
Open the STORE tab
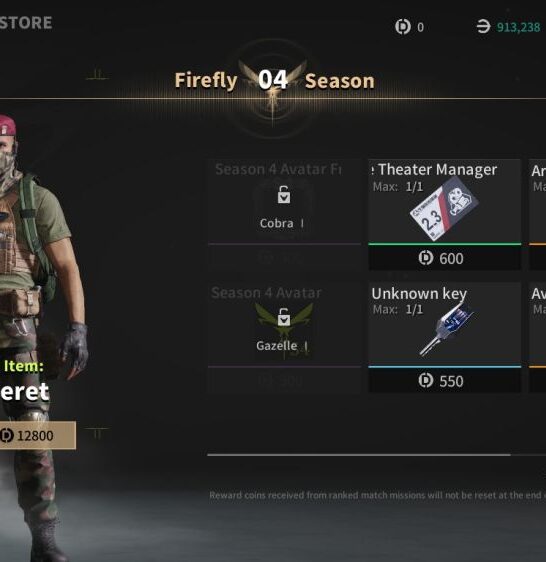[26, 23]
